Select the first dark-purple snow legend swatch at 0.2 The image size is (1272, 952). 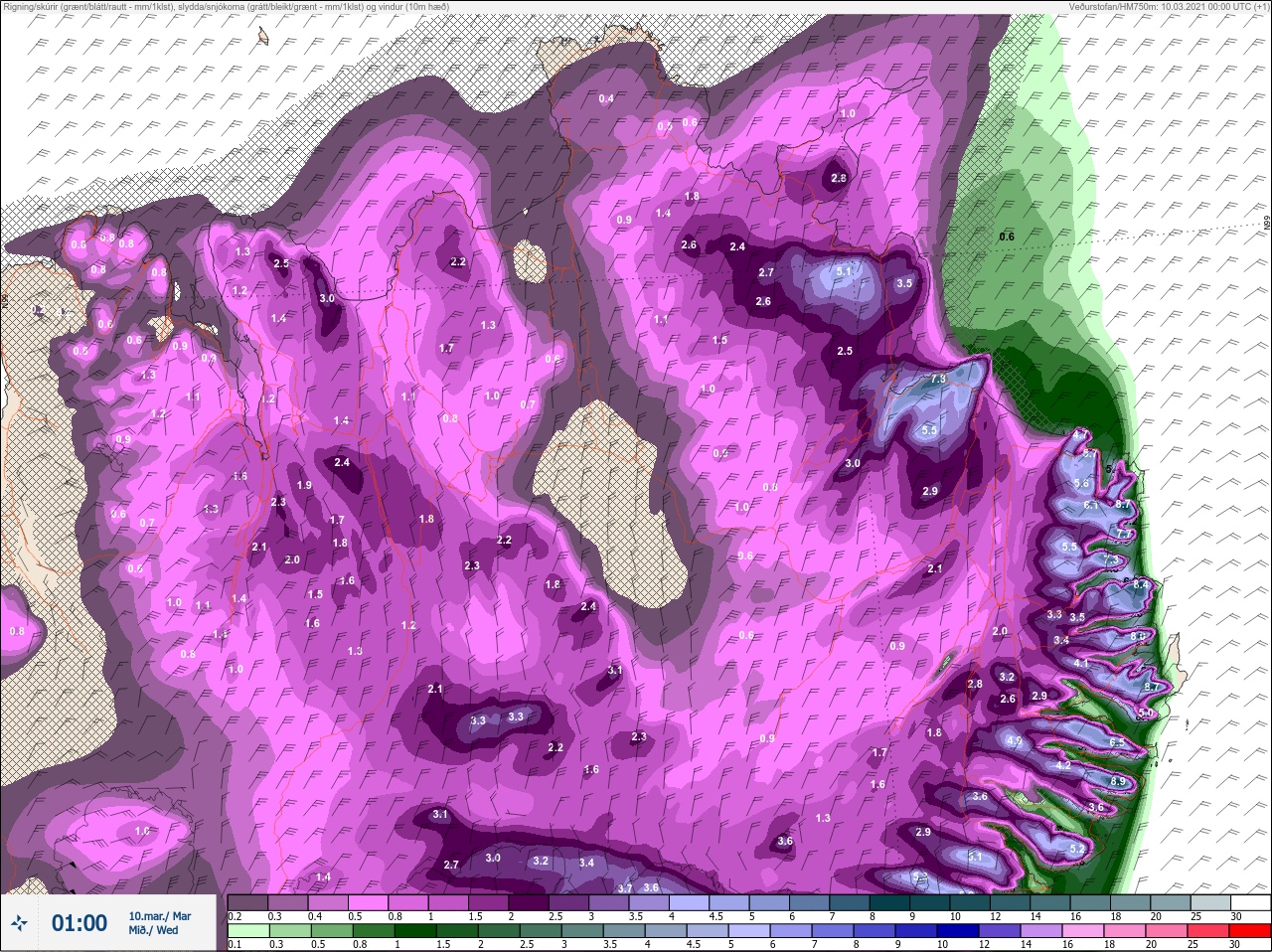pyautogui.click(x=248, y=902)
